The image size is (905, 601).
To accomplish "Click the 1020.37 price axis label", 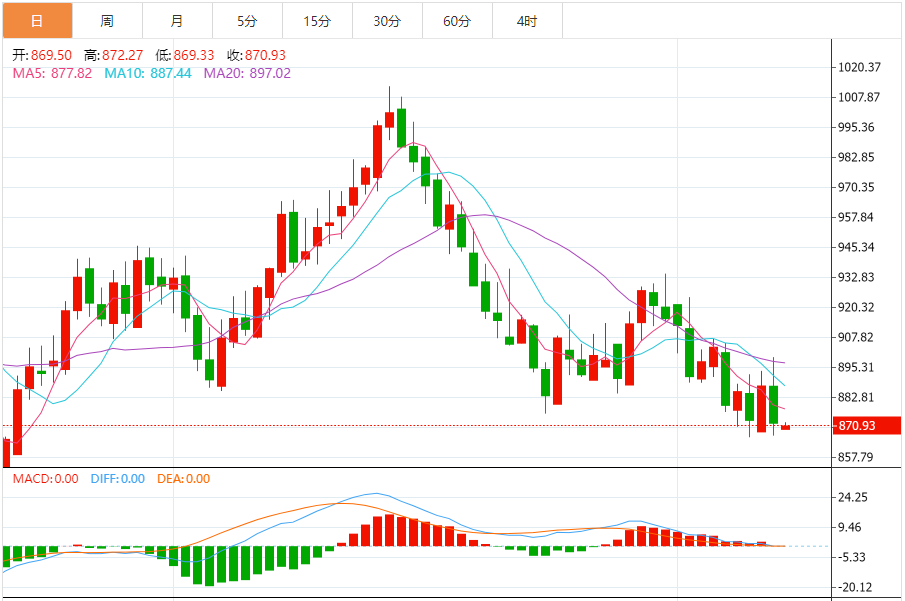I will [x=859, y=67].
